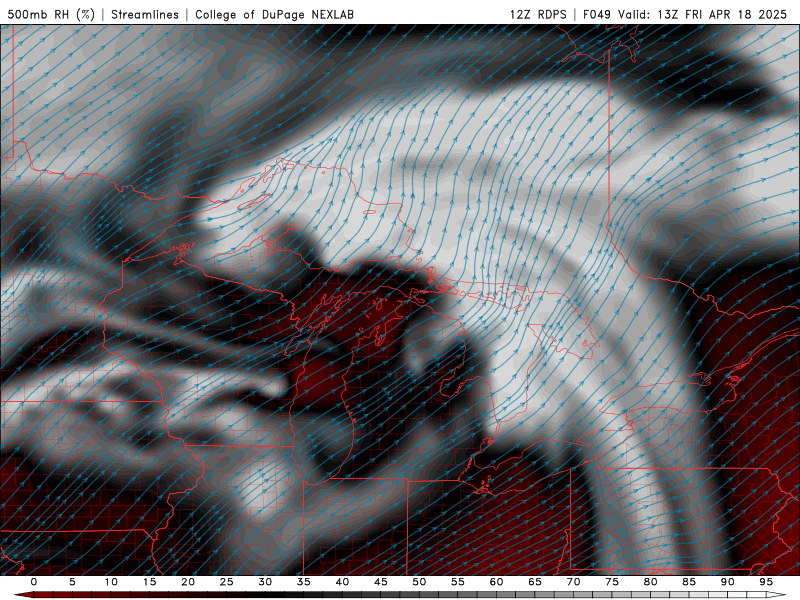Click the dark red low-end of the RH color scale
This screenshot has height=600, width=800.
tap(23, 595)
